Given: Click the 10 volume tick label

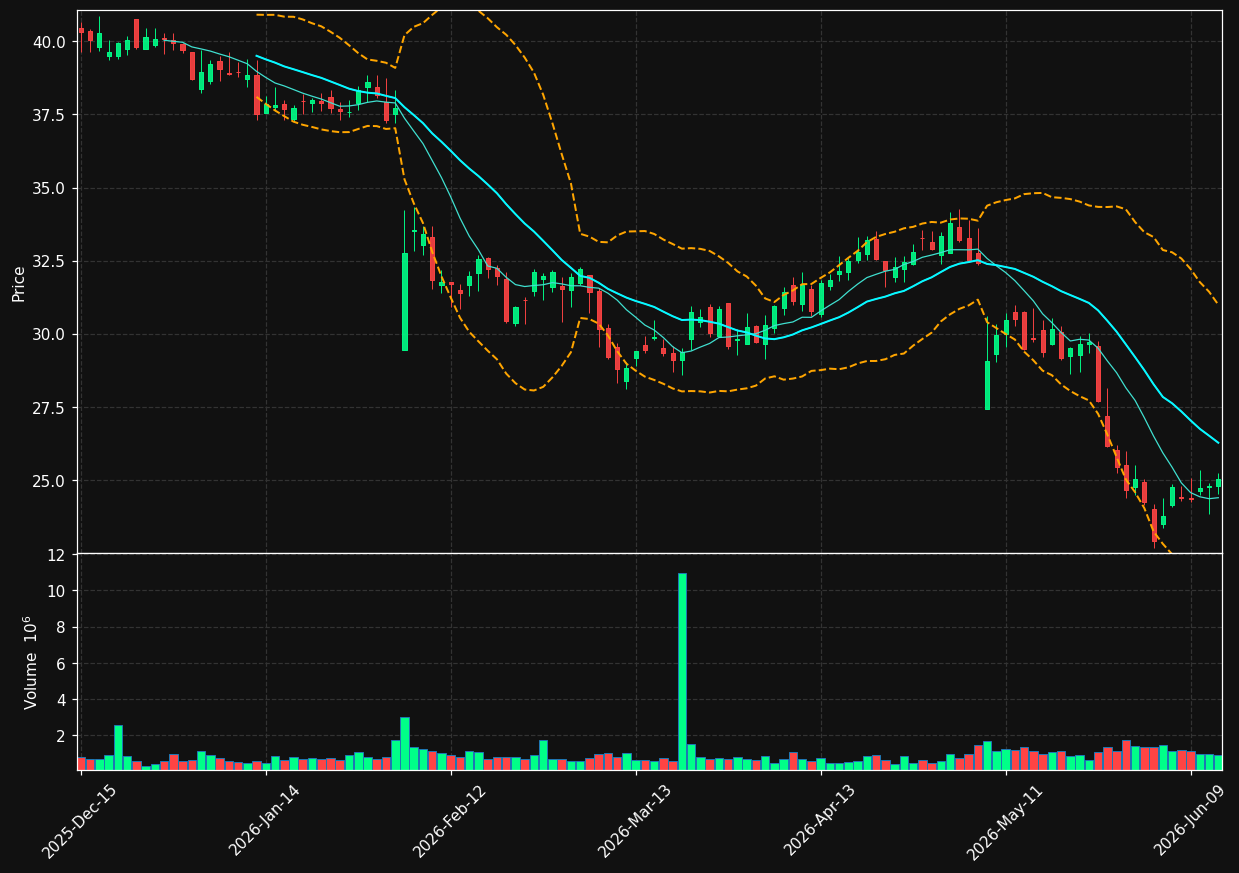Looking at the screenshot, I should [x=58, y=591].
